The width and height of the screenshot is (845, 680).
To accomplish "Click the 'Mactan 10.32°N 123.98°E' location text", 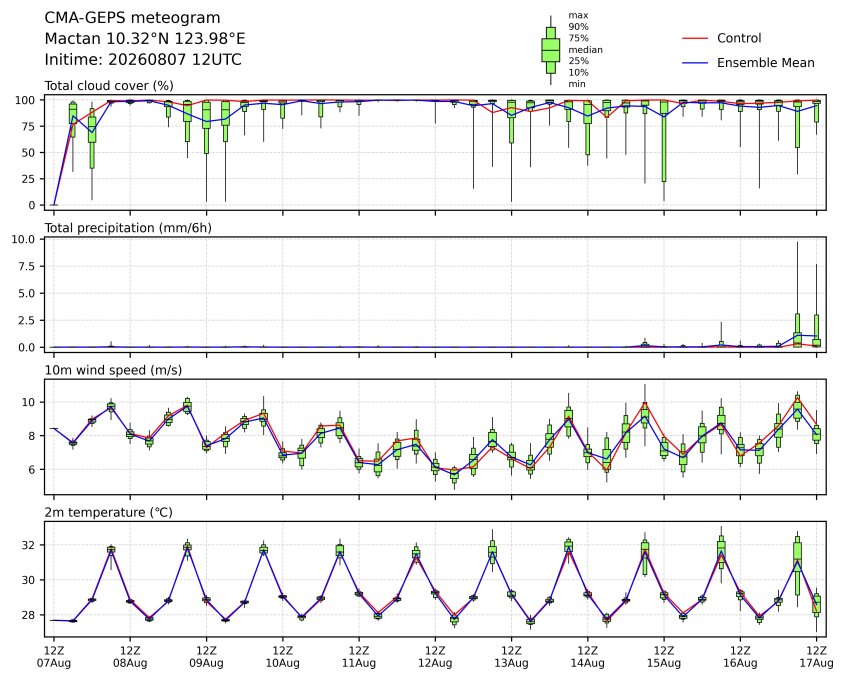I will pyautogui.click(x=144, y=39).
